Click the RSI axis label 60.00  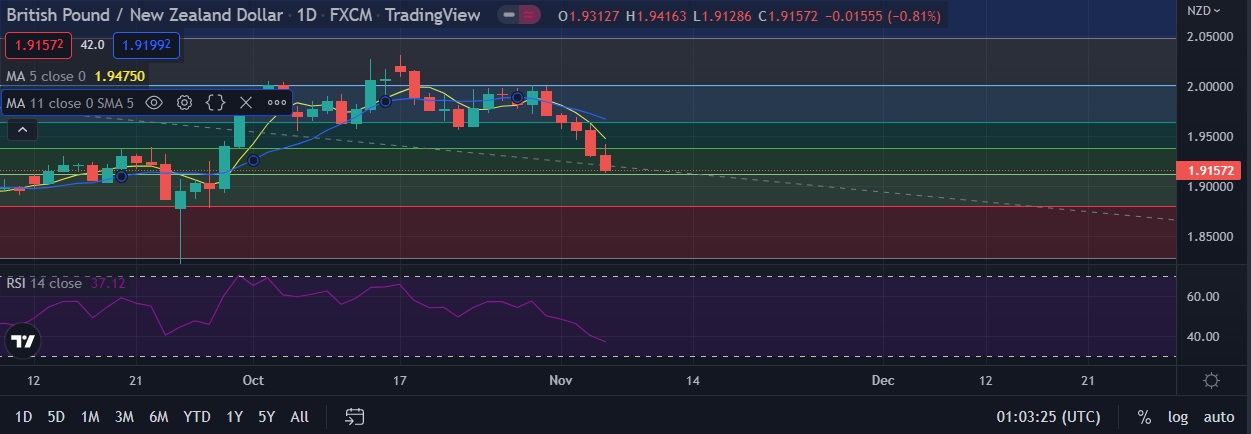coord(1202,297)
